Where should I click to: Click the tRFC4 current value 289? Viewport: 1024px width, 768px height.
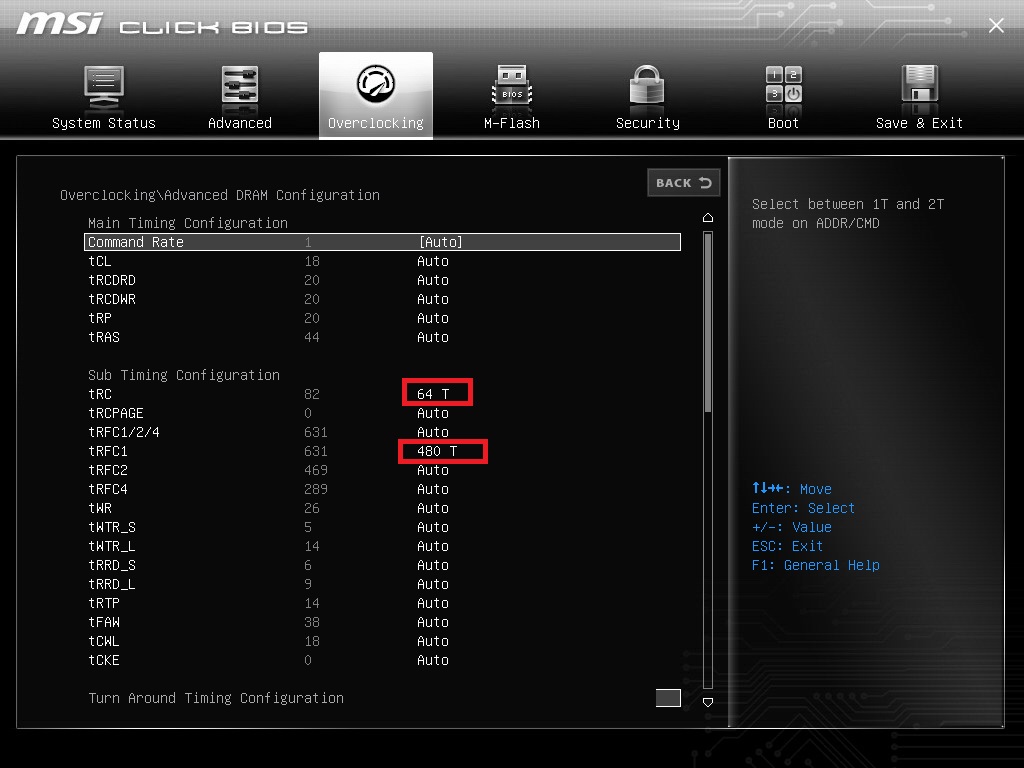click(x=315, y=489)
